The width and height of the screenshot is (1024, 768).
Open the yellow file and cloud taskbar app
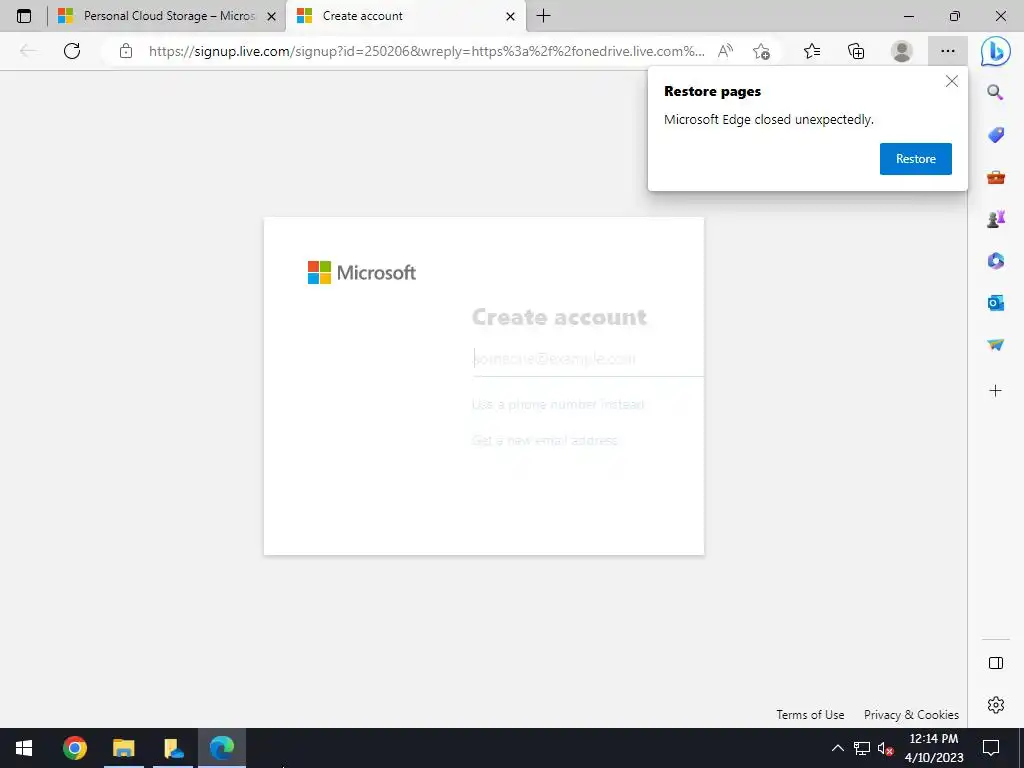[x=173, y=748]
